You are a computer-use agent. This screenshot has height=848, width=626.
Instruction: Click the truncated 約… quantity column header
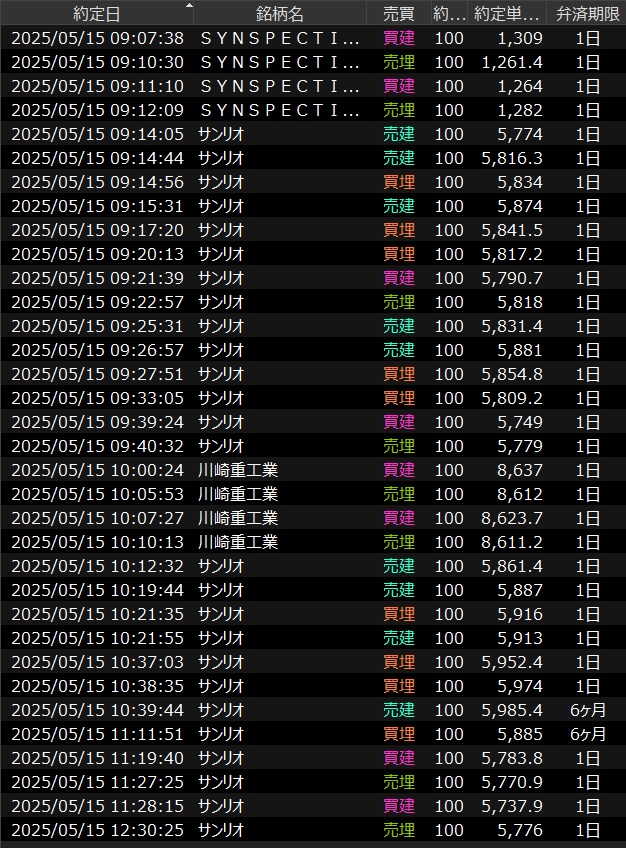tap(449, 14)
